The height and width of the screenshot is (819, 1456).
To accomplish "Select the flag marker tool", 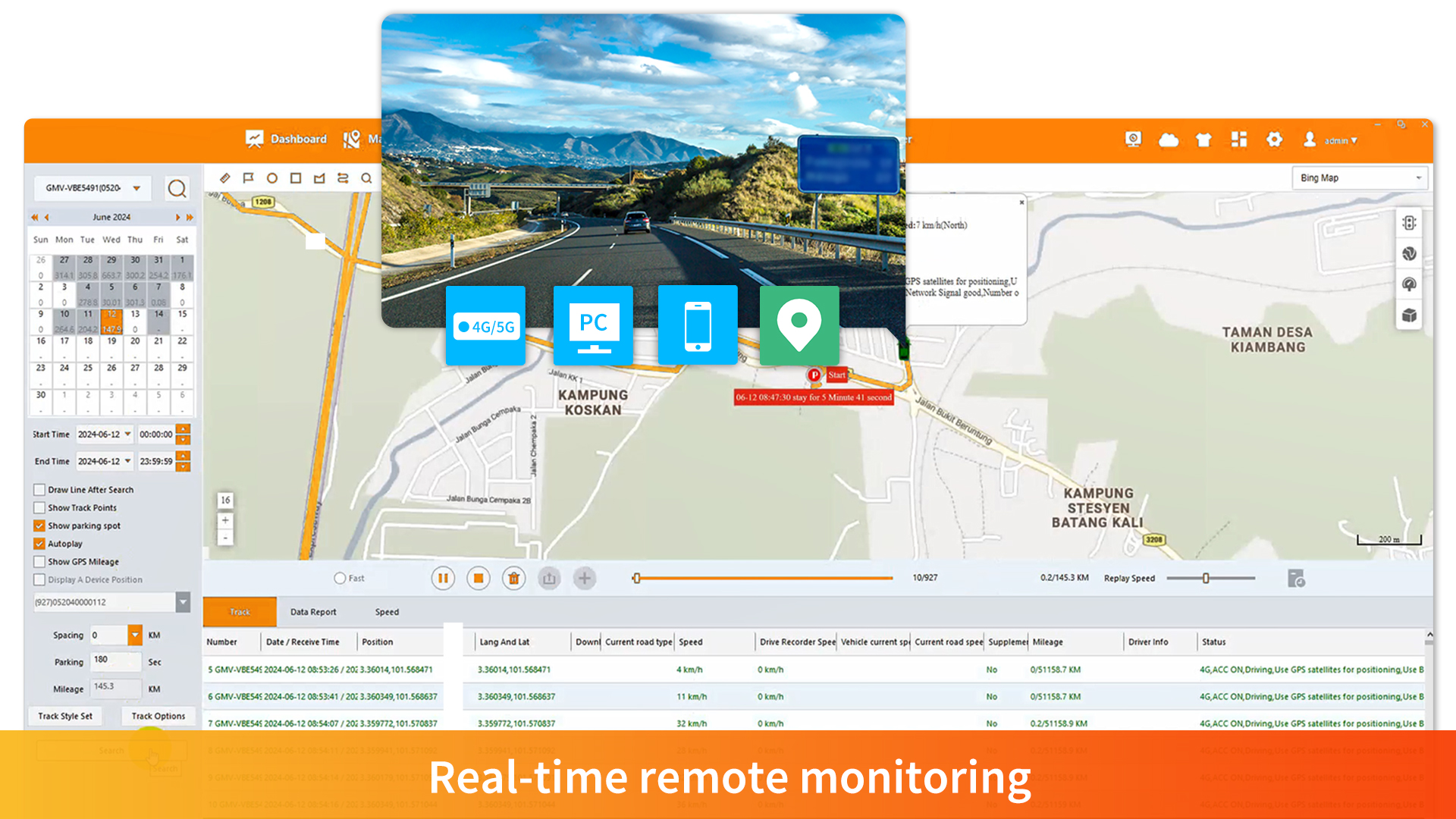I will pos(248,178).
